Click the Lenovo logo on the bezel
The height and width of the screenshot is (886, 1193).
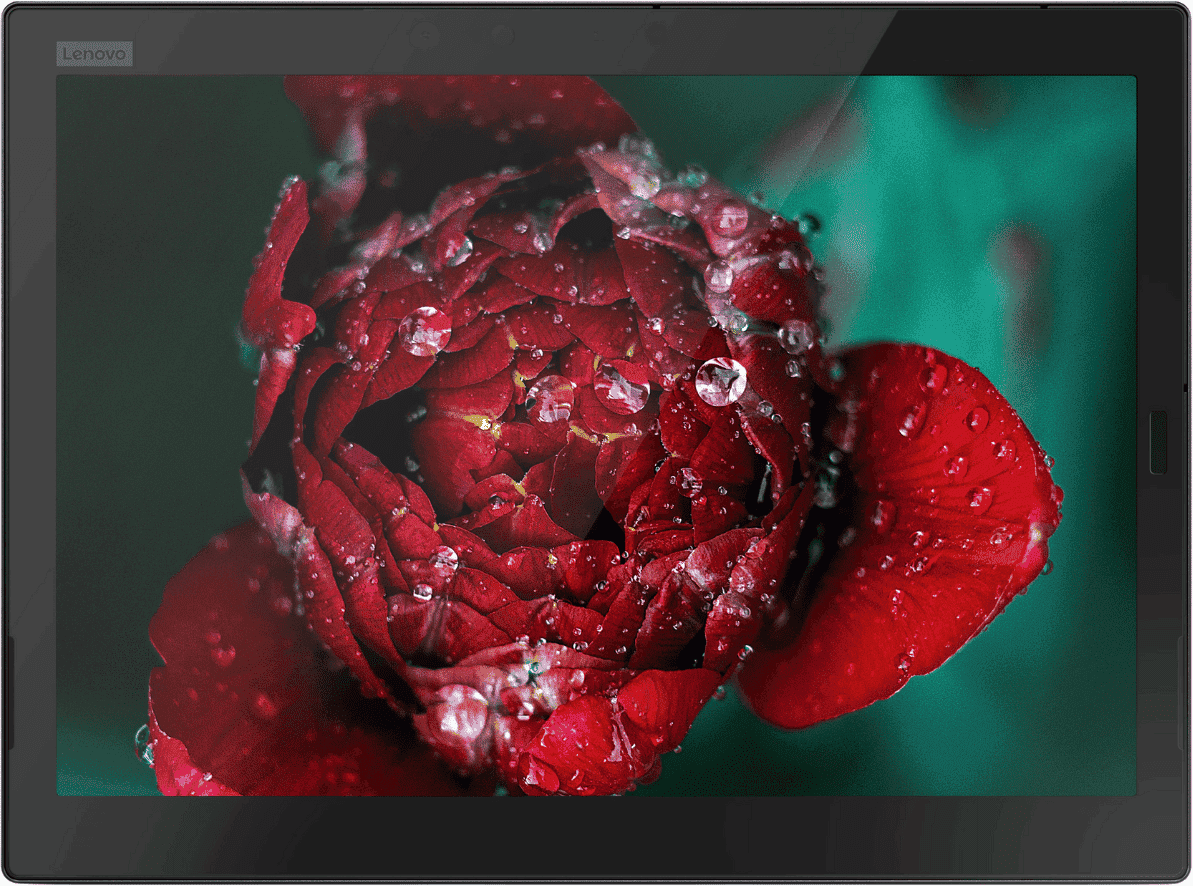[94, 54]
